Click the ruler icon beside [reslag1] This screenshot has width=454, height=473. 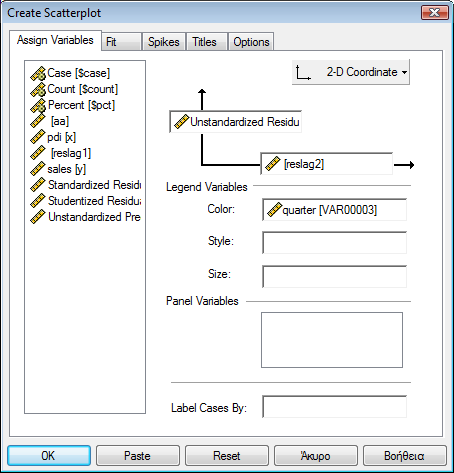point(38,153)
